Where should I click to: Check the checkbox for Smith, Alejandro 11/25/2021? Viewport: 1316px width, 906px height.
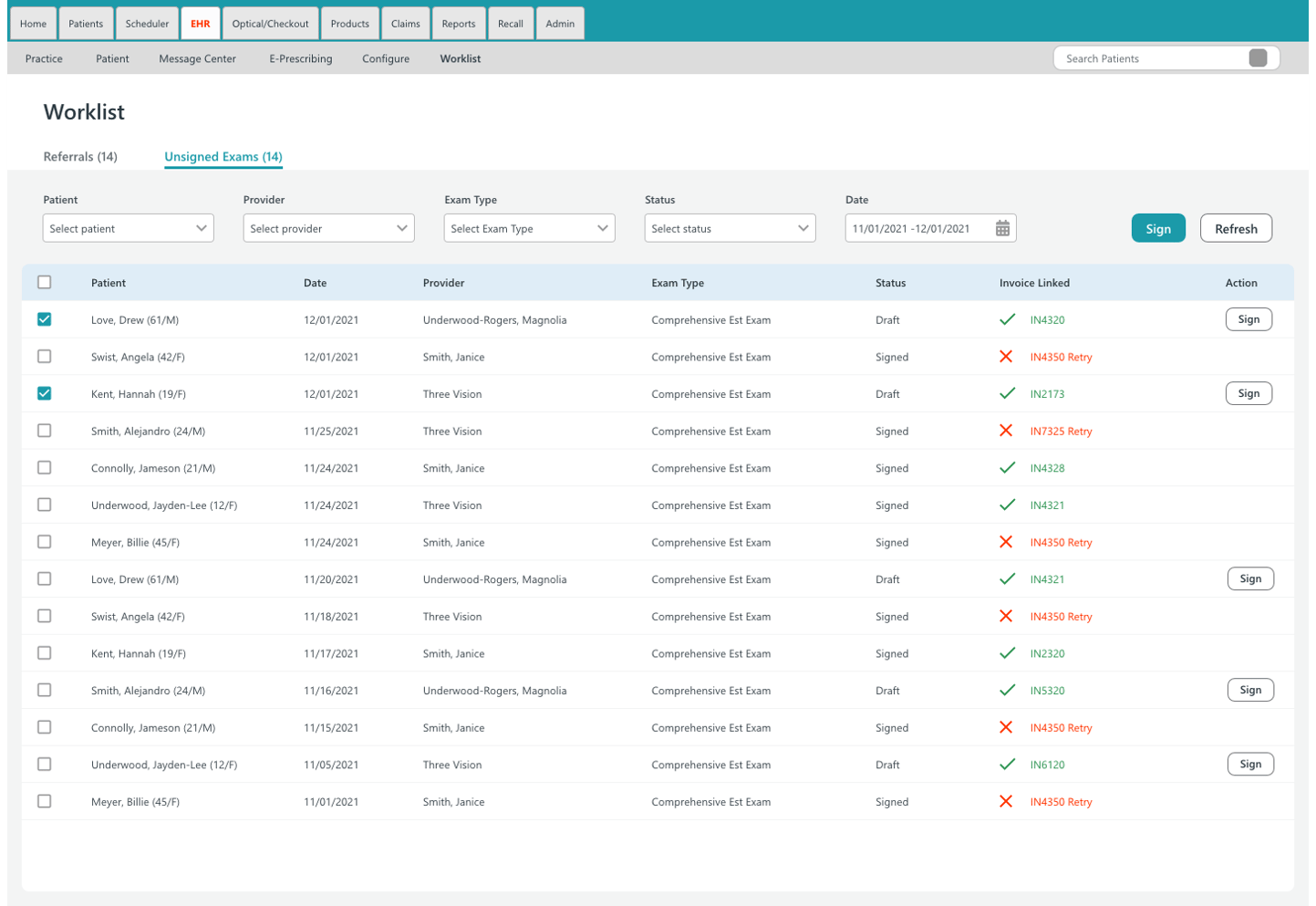click(x=44, y=431)
